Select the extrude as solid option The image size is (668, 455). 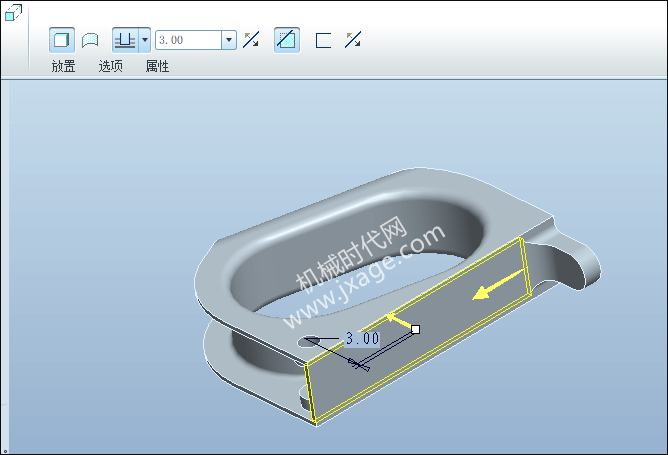(62, 40)
